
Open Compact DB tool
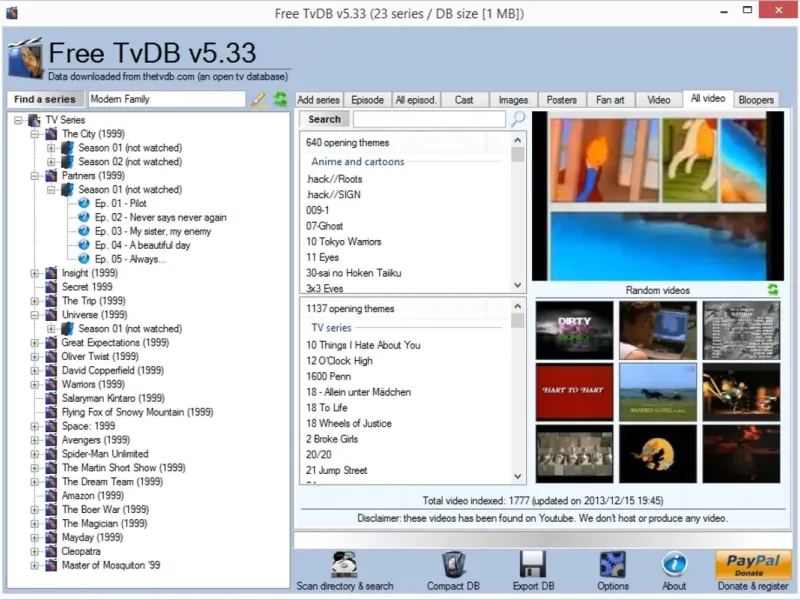453,563
